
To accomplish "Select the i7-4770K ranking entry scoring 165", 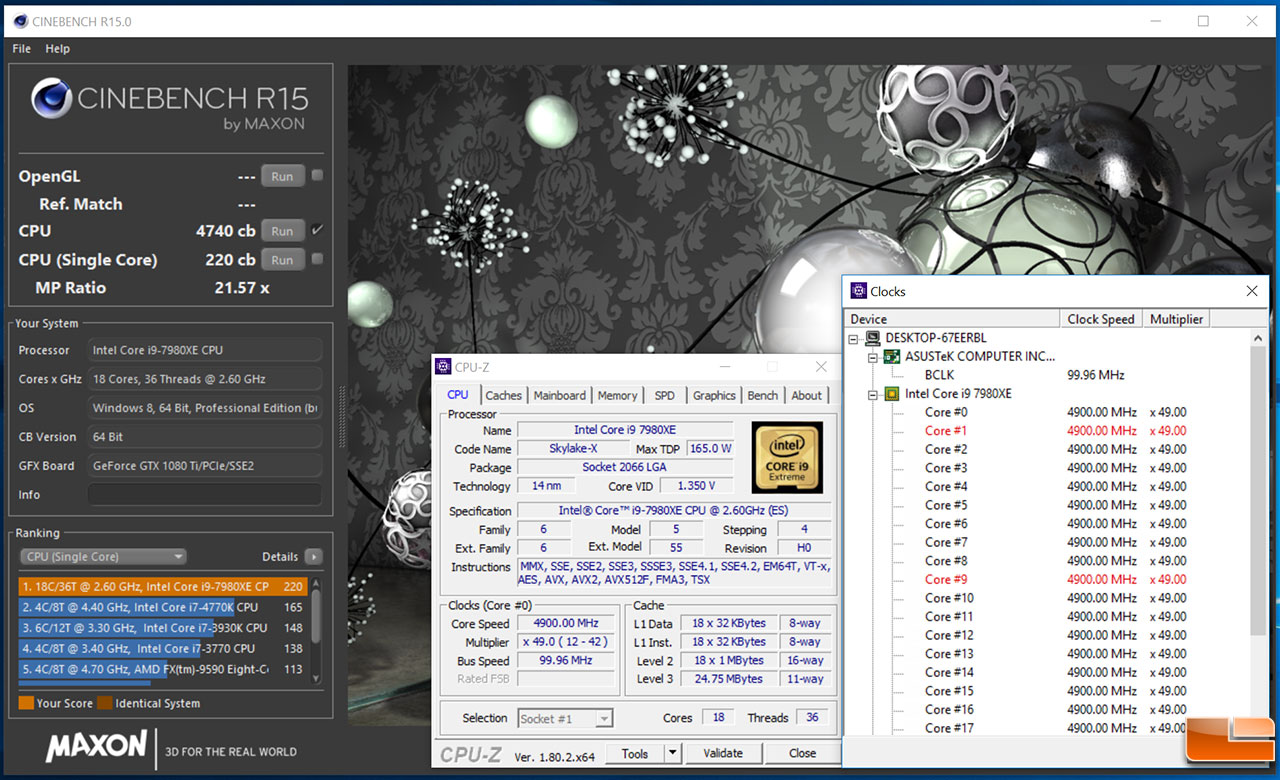I will 164,607.
